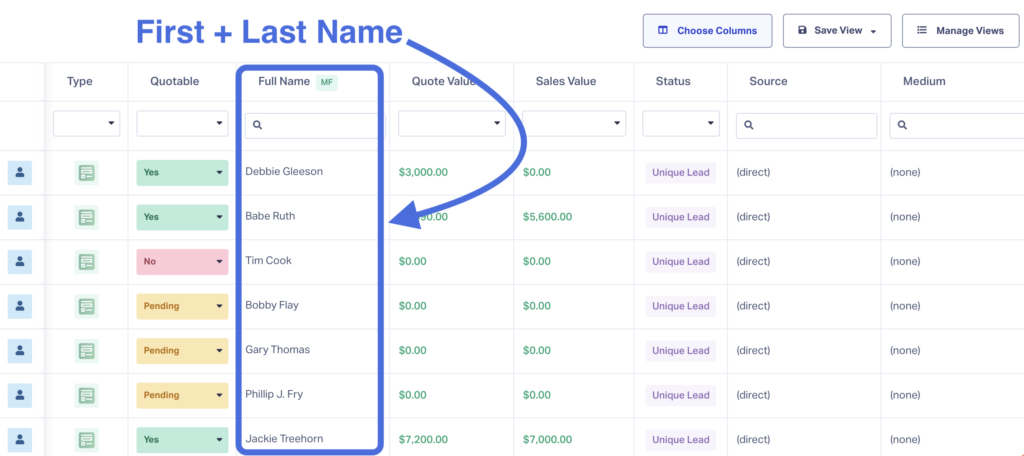Click the form type icon in Bobby Flay's row
The width and height of the screenshot is (1024, 456).
[86, 306]
